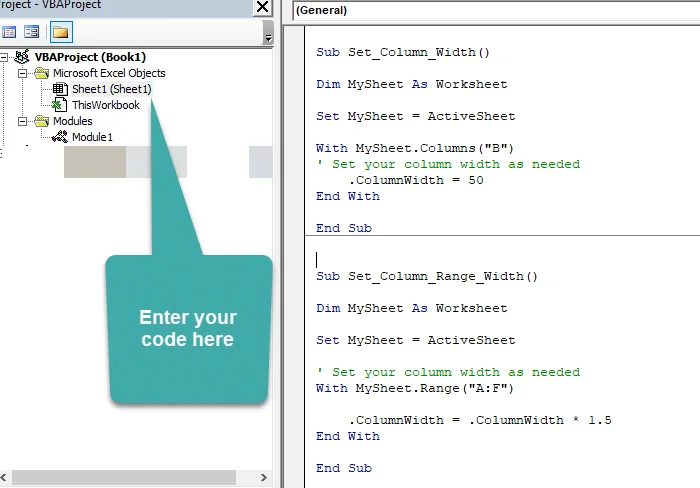Screen dimensions: 700x488
Task: Select Microsoft Excel Objects label
Action: pos(109,73)
